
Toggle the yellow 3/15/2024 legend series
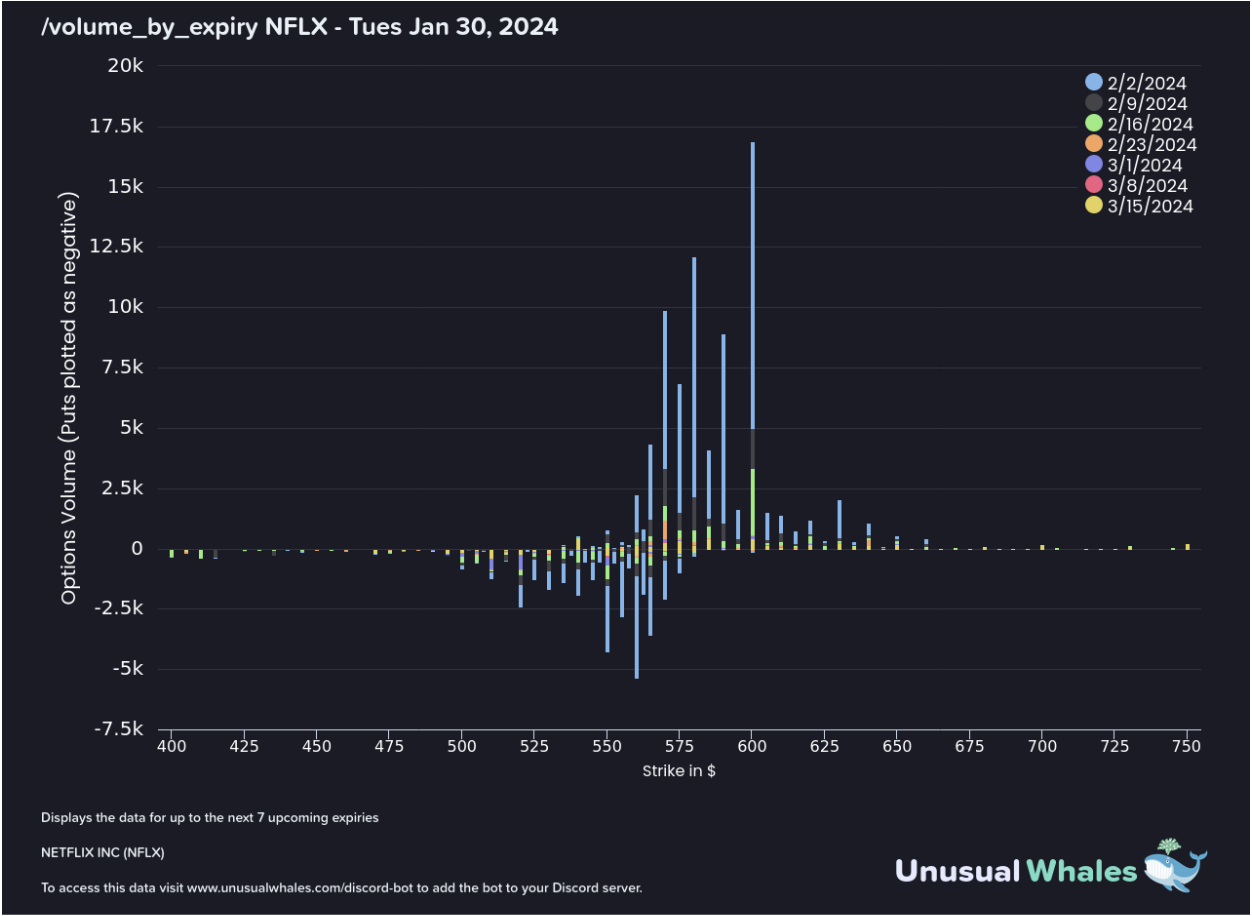1095,206
